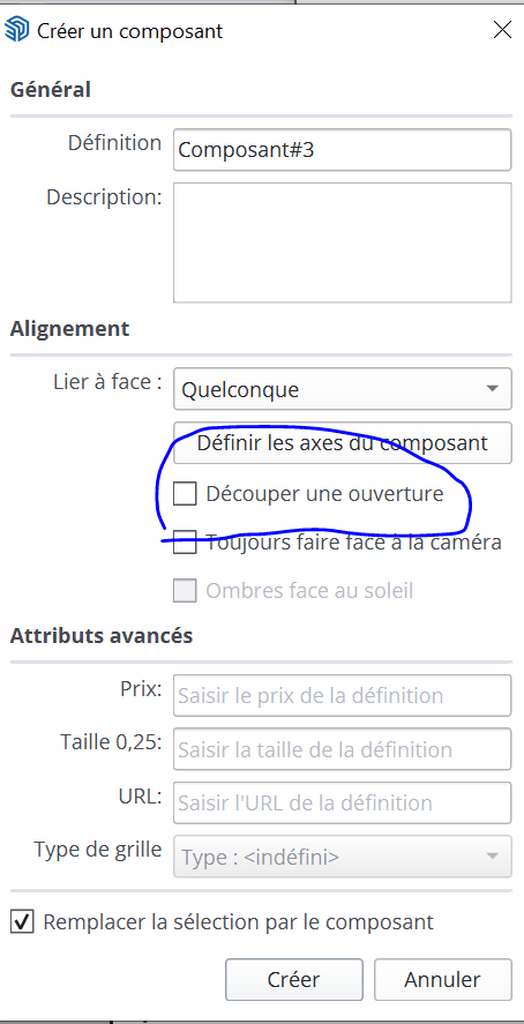Click inside the Description text area
The width and height of the screenshot is (524, 1024).
[x=342, y=243]
